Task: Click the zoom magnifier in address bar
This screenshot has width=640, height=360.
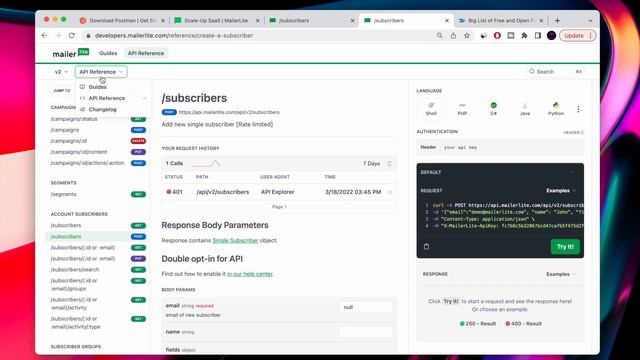Action: pyautogui.click(x=440, y=36)
